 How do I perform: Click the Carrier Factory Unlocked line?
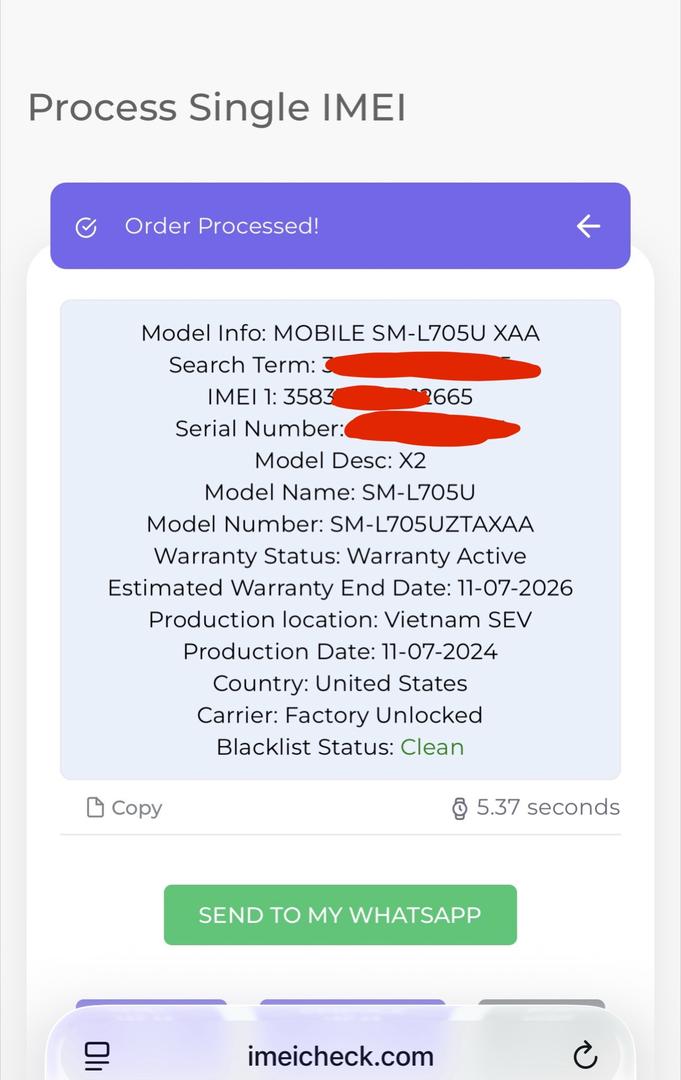(340, 715)
